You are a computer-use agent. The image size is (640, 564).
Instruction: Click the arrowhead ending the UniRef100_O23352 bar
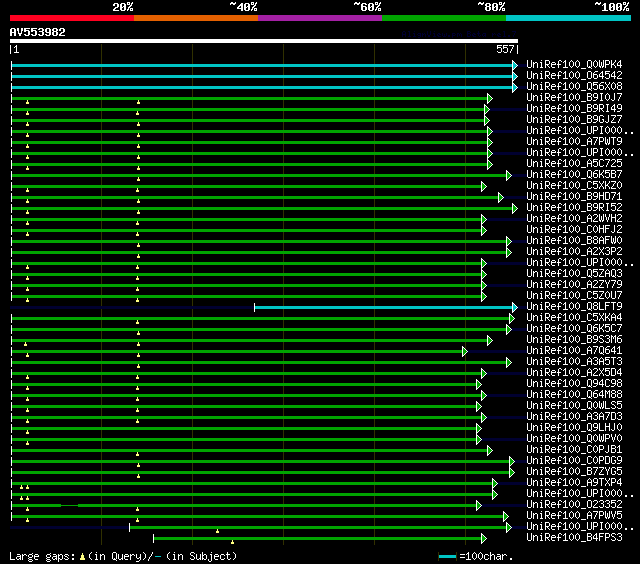(x=479, y=505)
